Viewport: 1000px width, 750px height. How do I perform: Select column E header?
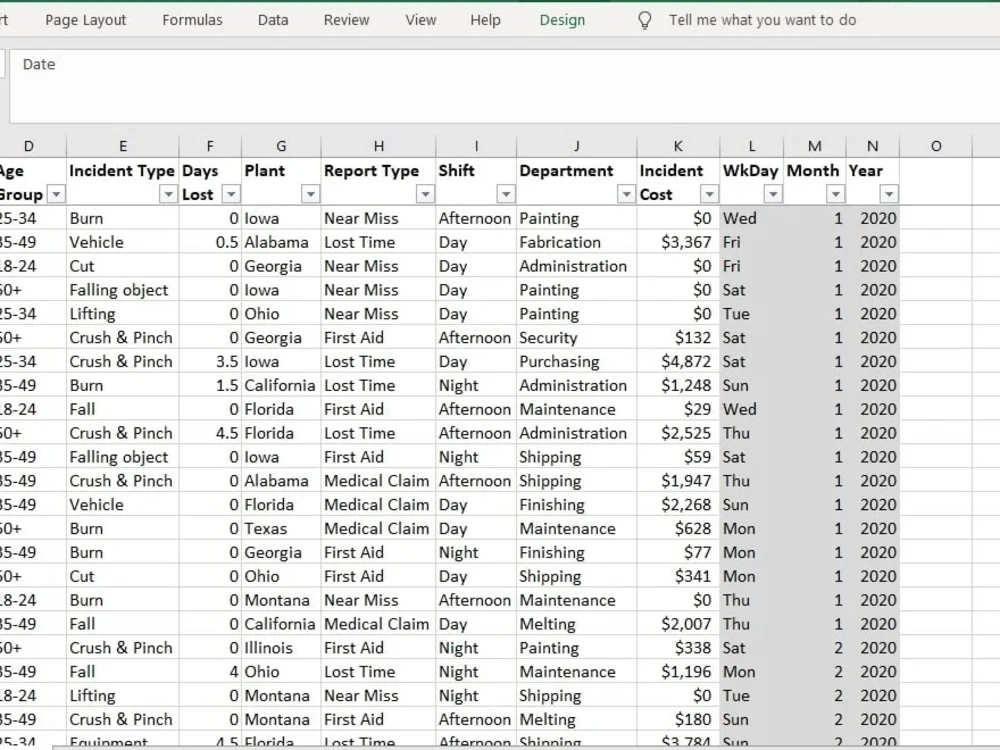tap(122, 146)
